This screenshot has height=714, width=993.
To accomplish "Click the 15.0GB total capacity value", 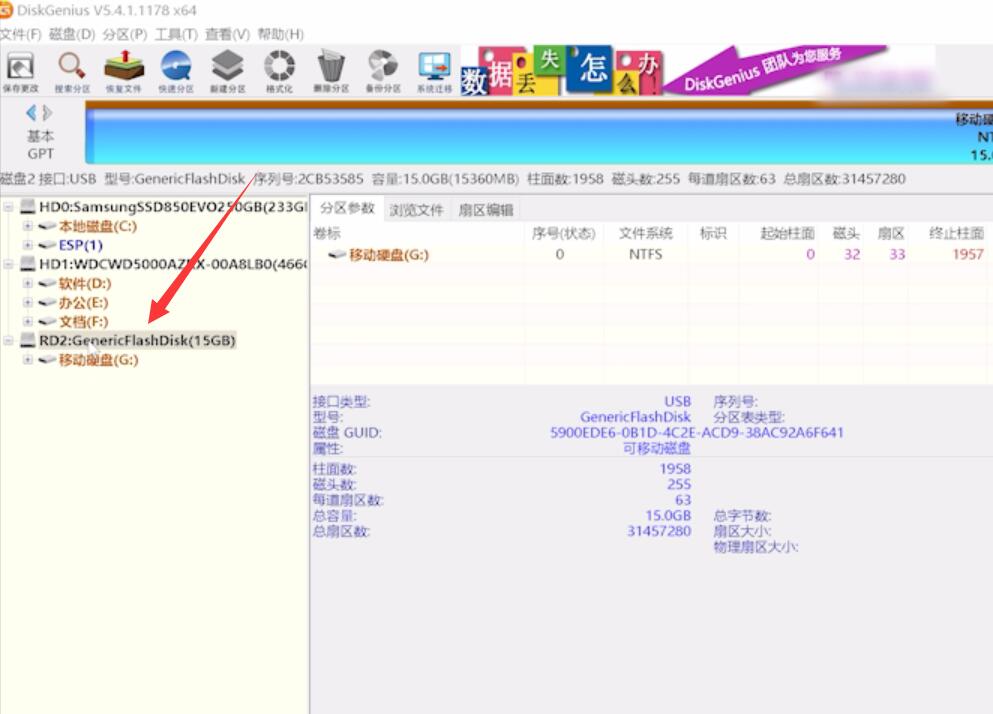I will (x=668, y=516).
